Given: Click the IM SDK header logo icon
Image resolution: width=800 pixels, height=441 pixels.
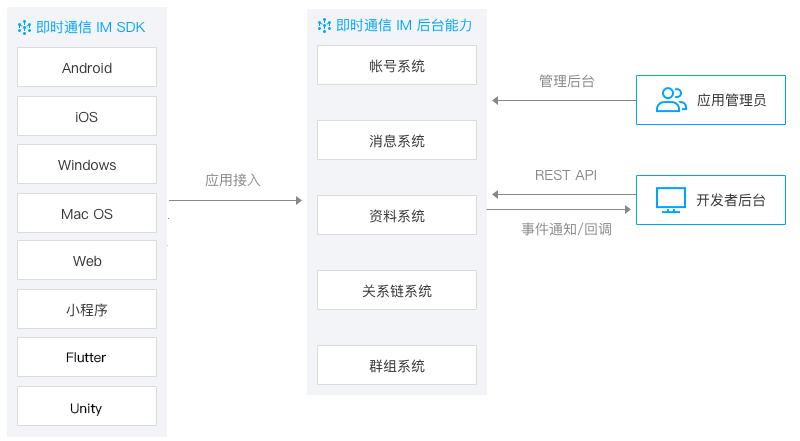Looking at the screenshot, I should [x=24, y=27].
